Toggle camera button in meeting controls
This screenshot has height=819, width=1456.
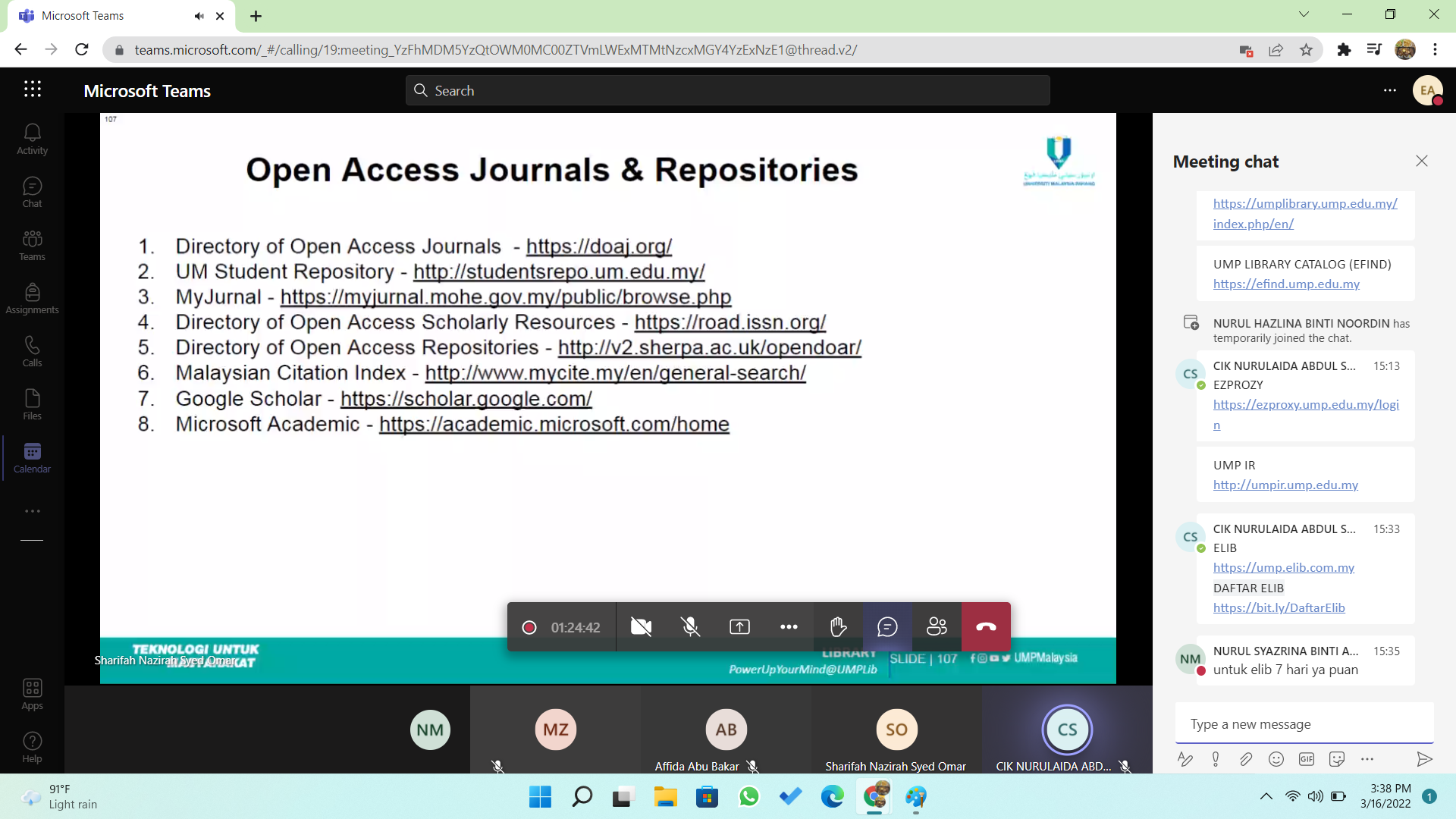pyautogui.click(x=641, y=627)
